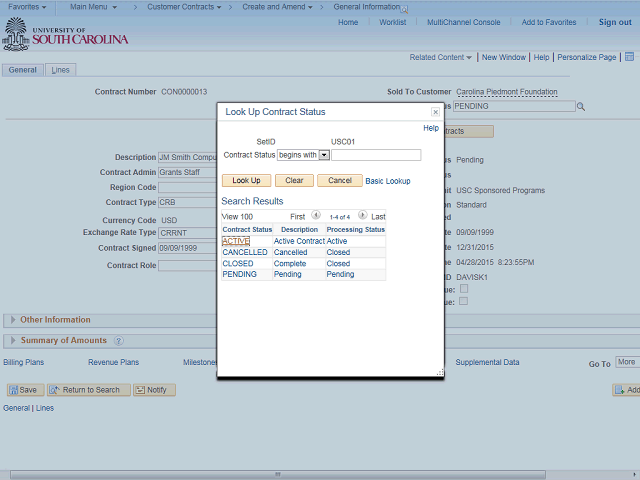This screenshot has width=640, height=480.
Task: Open the Favorites dropdown menu
Action: [x=27, y=7]
